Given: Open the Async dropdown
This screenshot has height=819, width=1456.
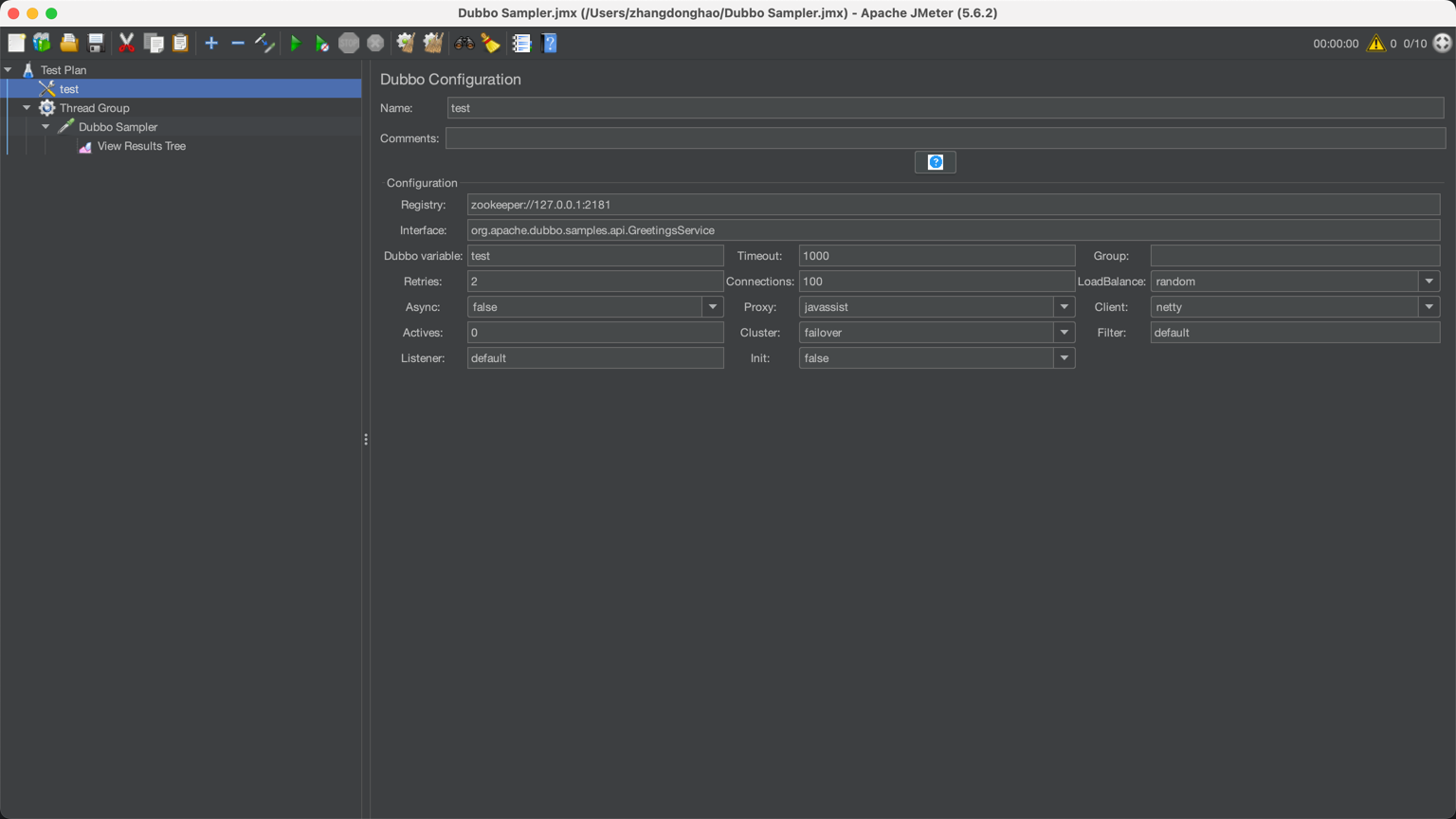Looking at the screenshot, I should click(x=712, y=307).
